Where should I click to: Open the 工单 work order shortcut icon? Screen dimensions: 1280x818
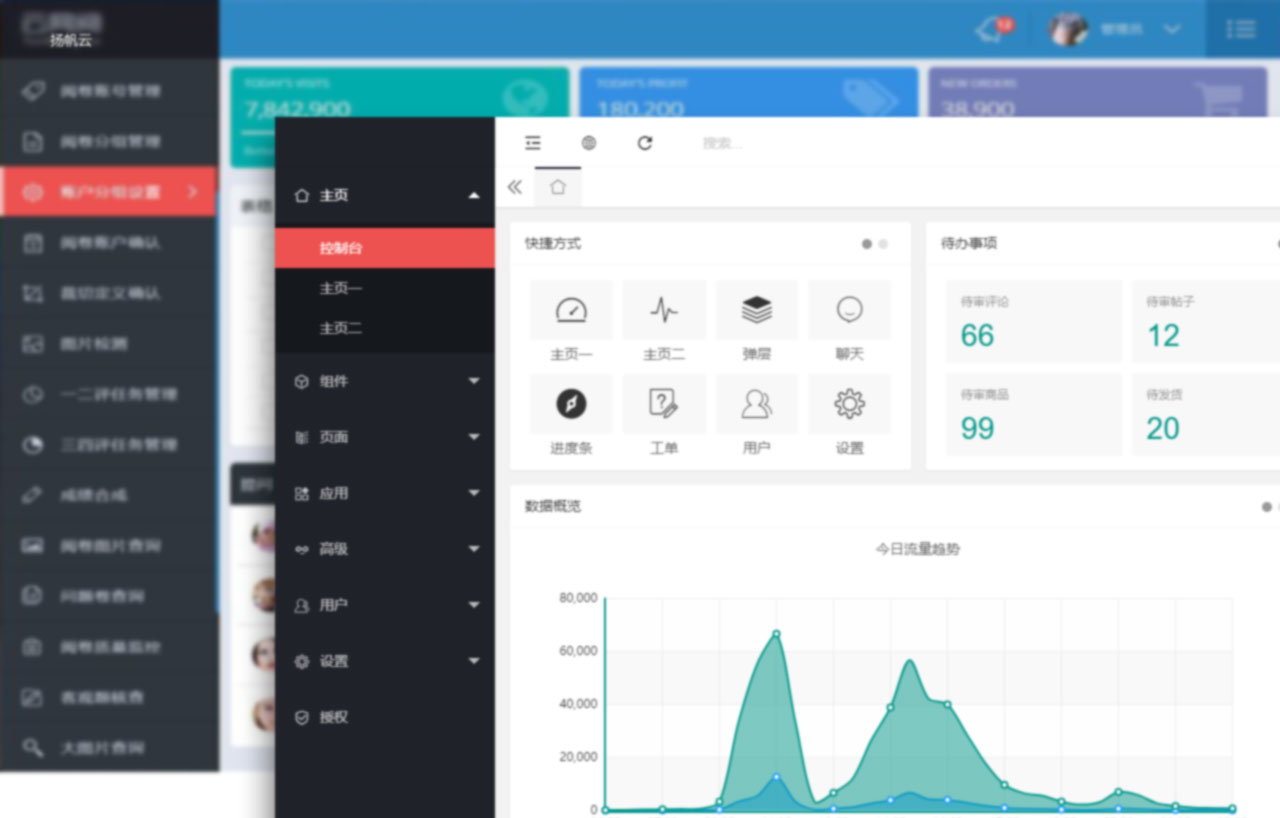(x=664, y=404)
